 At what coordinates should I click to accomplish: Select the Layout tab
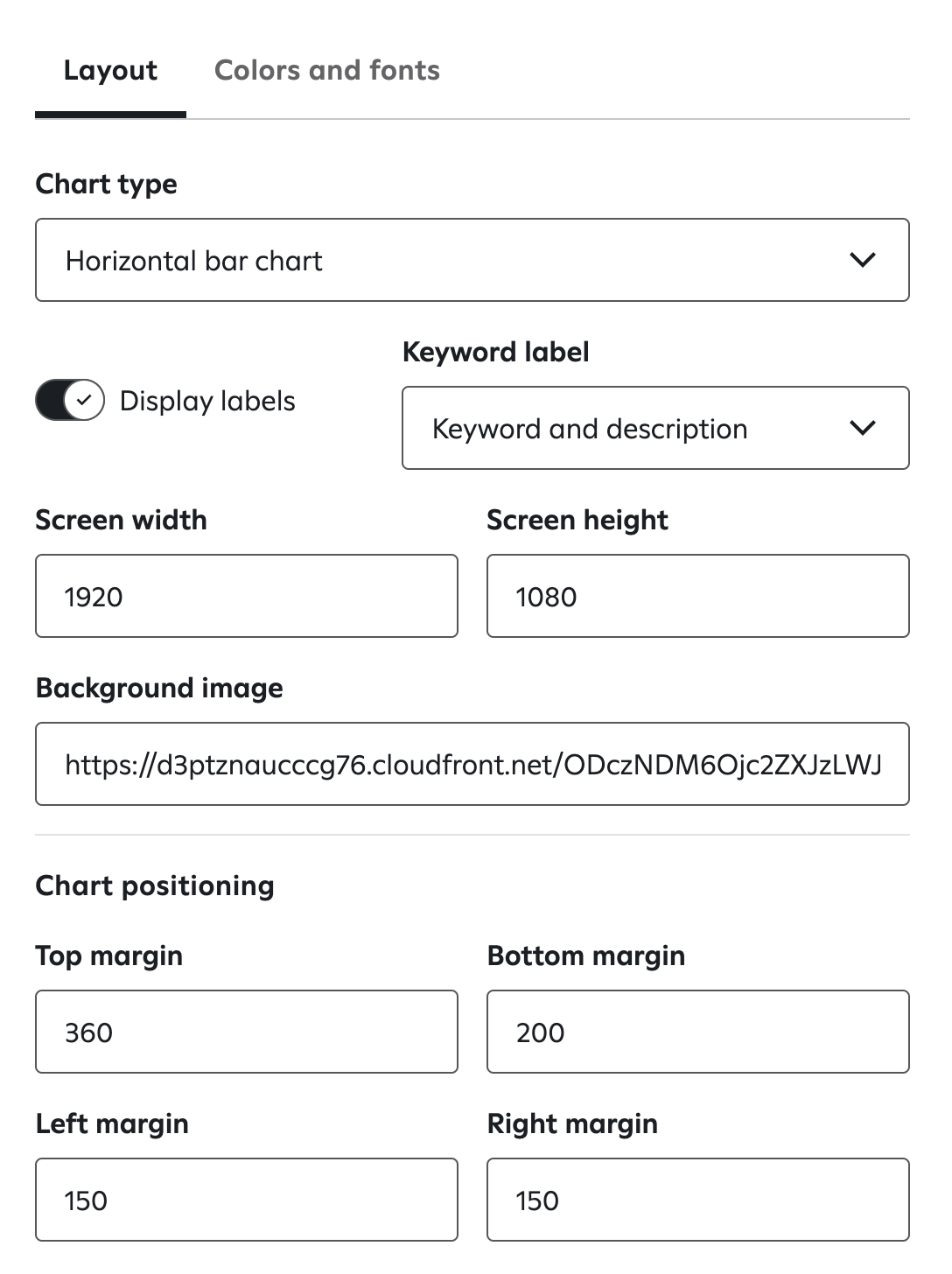coord(110,70)
